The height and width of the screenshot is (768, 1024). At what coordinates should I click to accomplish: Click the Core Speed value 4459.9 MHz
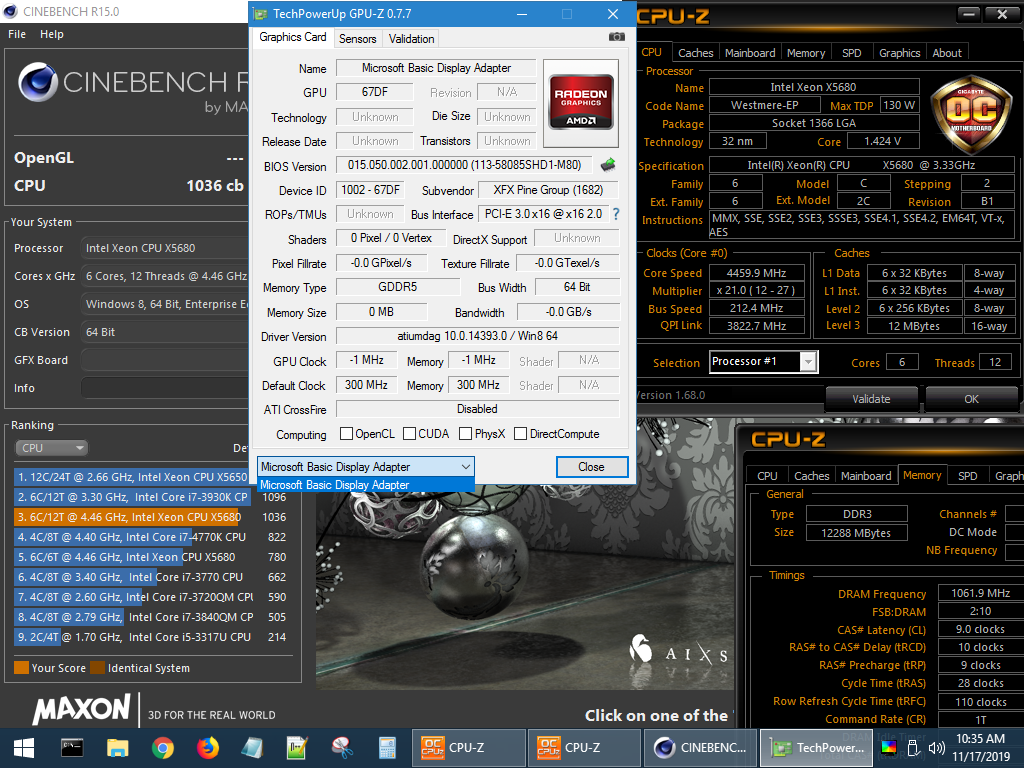[x=756, y=273]
